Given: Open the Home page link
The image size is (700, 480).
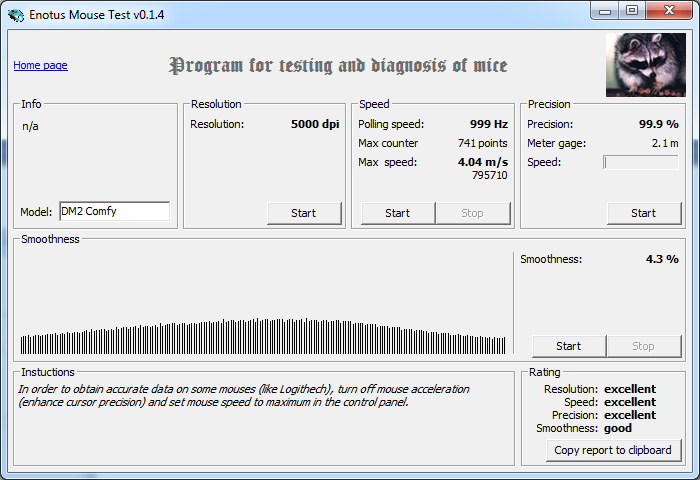Looking at the screenshot, I should (x=40, y=65).
